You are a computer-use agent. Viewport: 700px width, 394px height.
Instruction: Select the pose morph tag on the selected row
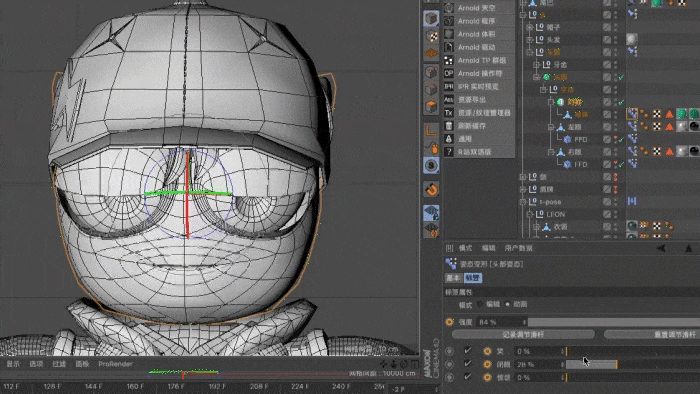pyautogui.click(x=632, y=114)
